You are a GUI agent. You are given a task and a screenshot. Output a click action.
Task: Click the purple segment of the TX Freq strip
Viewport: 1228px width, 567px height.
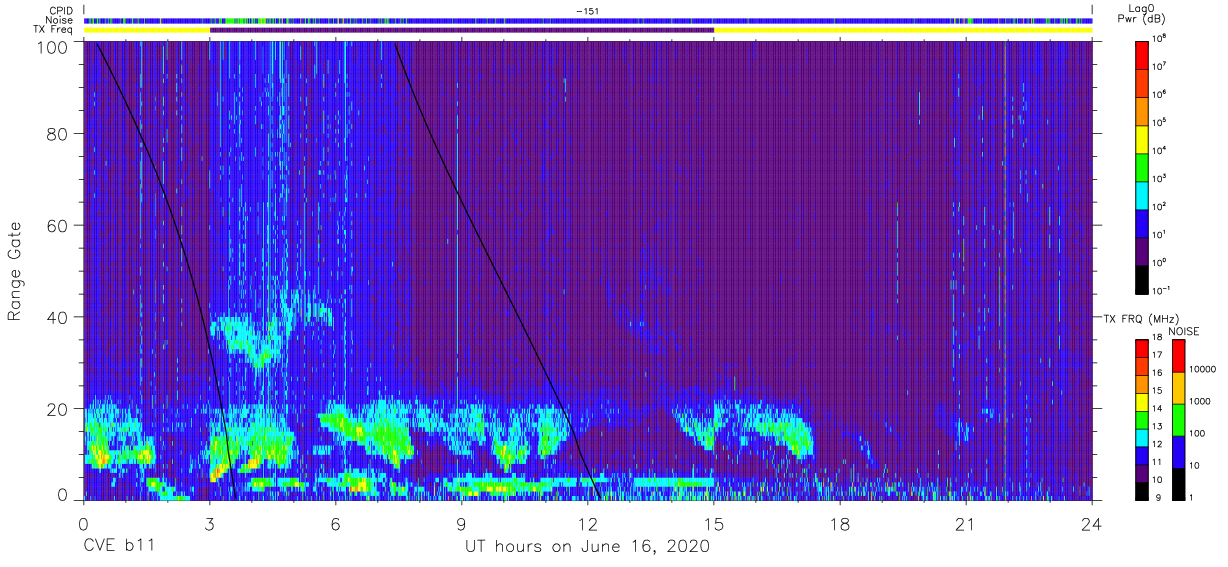pos(462,30)
